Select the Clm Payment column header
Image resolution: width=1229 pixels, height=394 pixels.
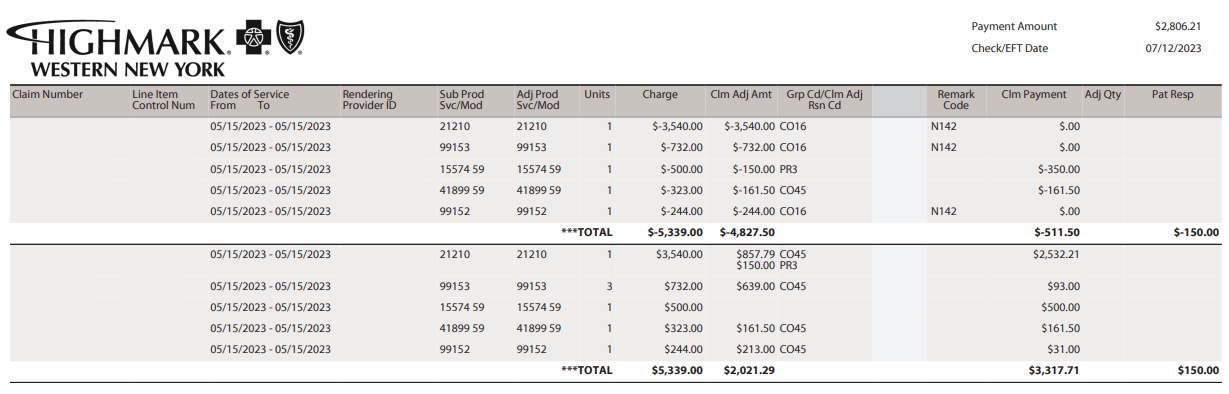(1034, 95)
